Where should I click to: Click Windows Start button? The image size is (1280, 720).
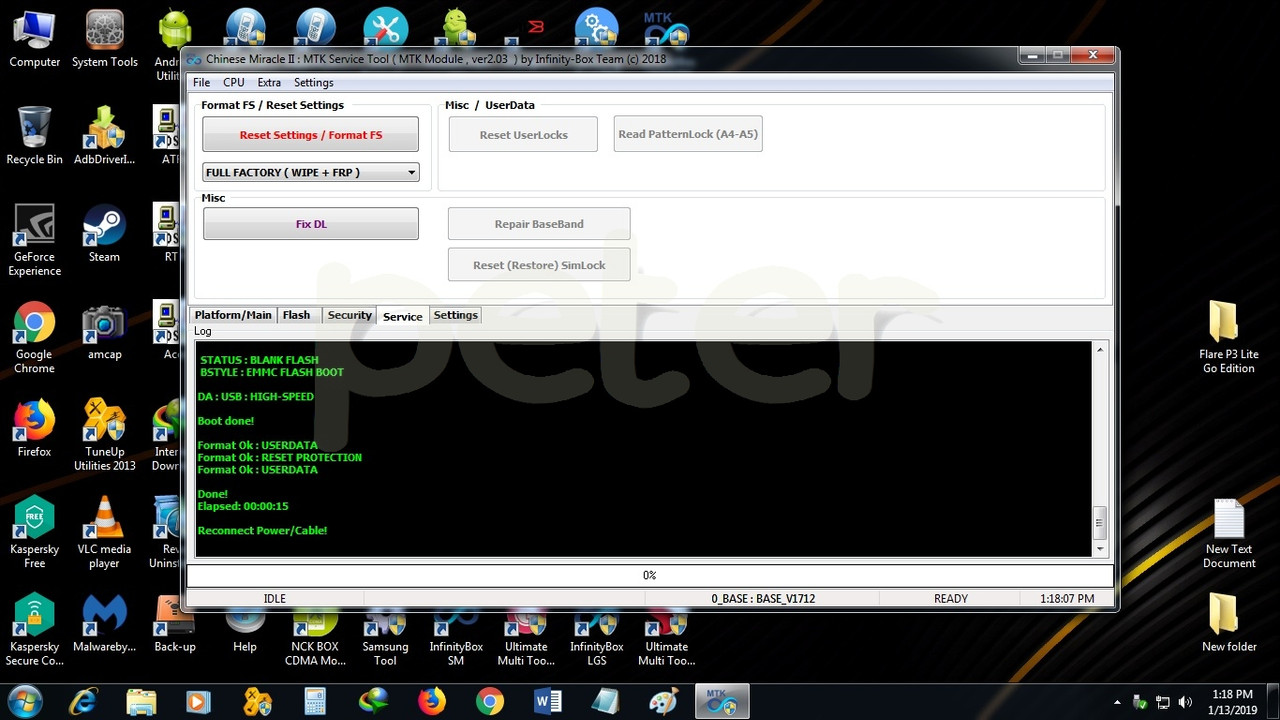coord(25,701)
